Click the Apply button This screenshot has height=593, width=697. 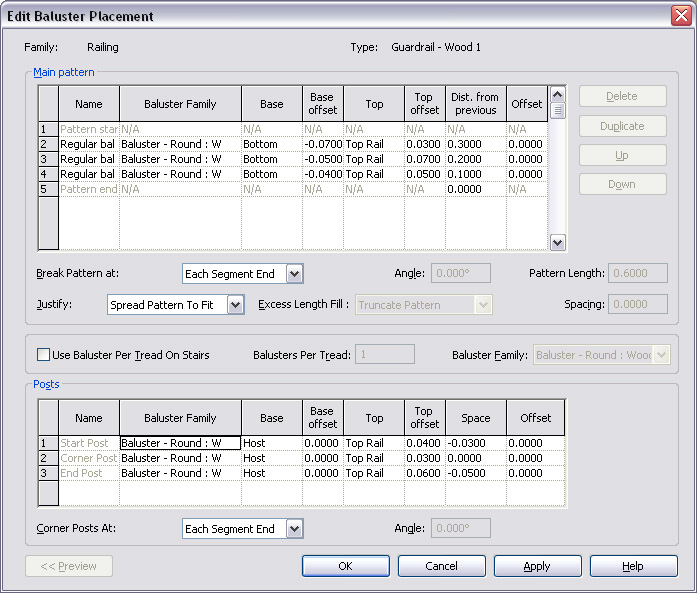tap(537, 566)
